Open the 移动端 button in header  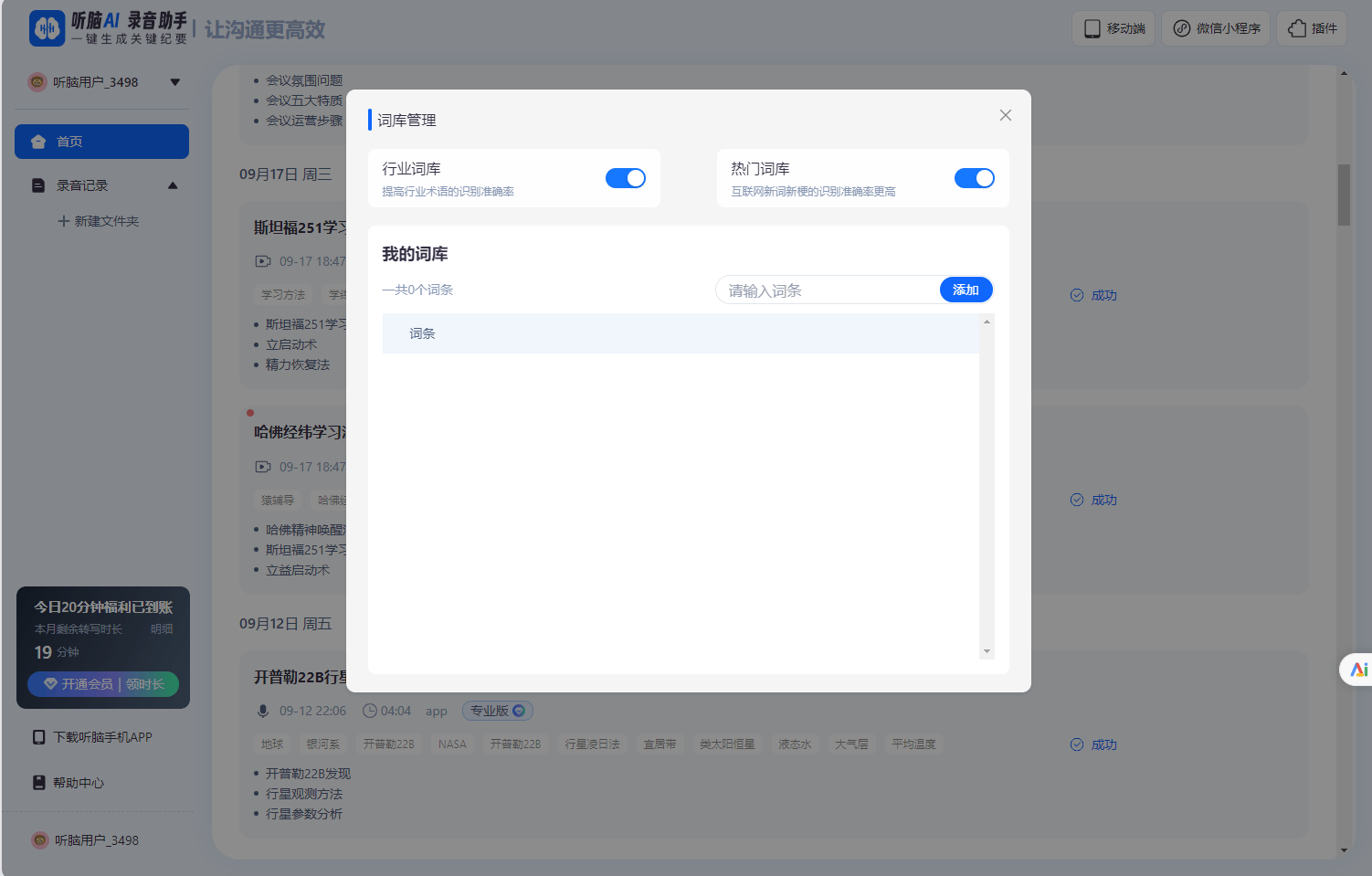click(1113, 28)
